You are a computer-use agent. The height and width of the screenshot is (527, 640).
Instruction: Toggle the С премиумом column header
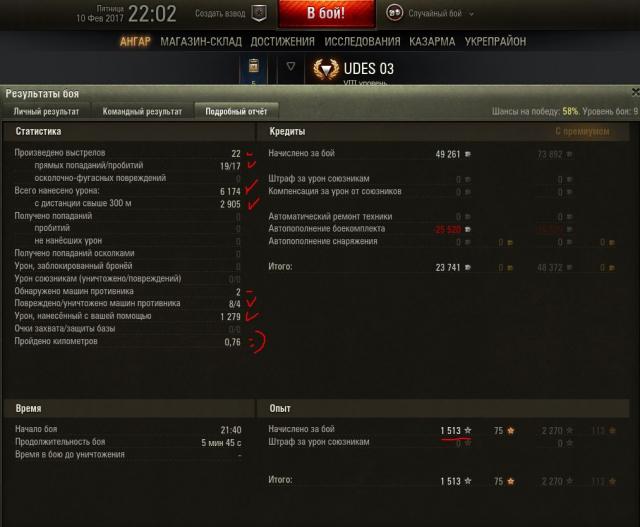[582, 131]
